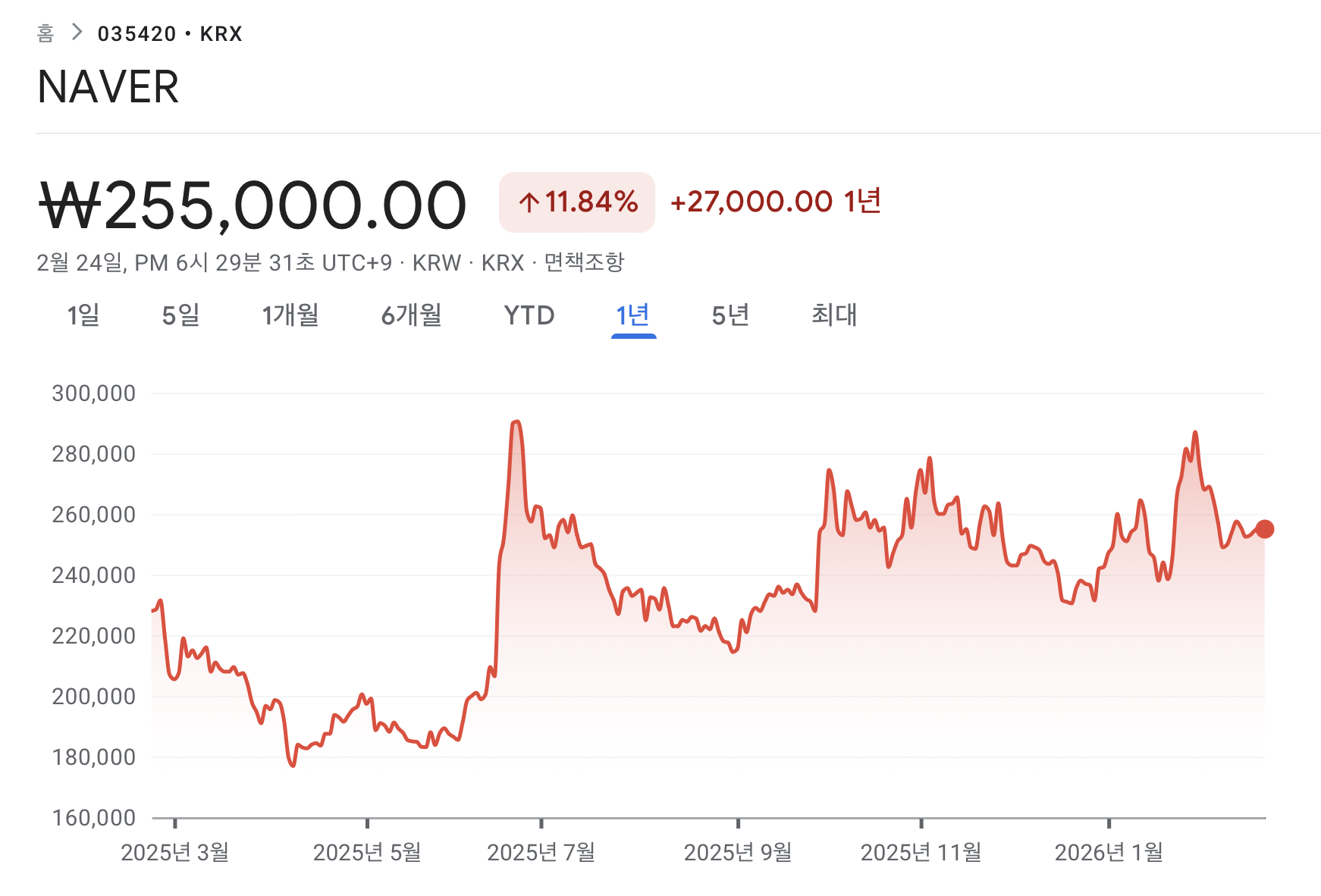
Task: Click the +27,000.00 1년 change text
Action: coord(776,202)
